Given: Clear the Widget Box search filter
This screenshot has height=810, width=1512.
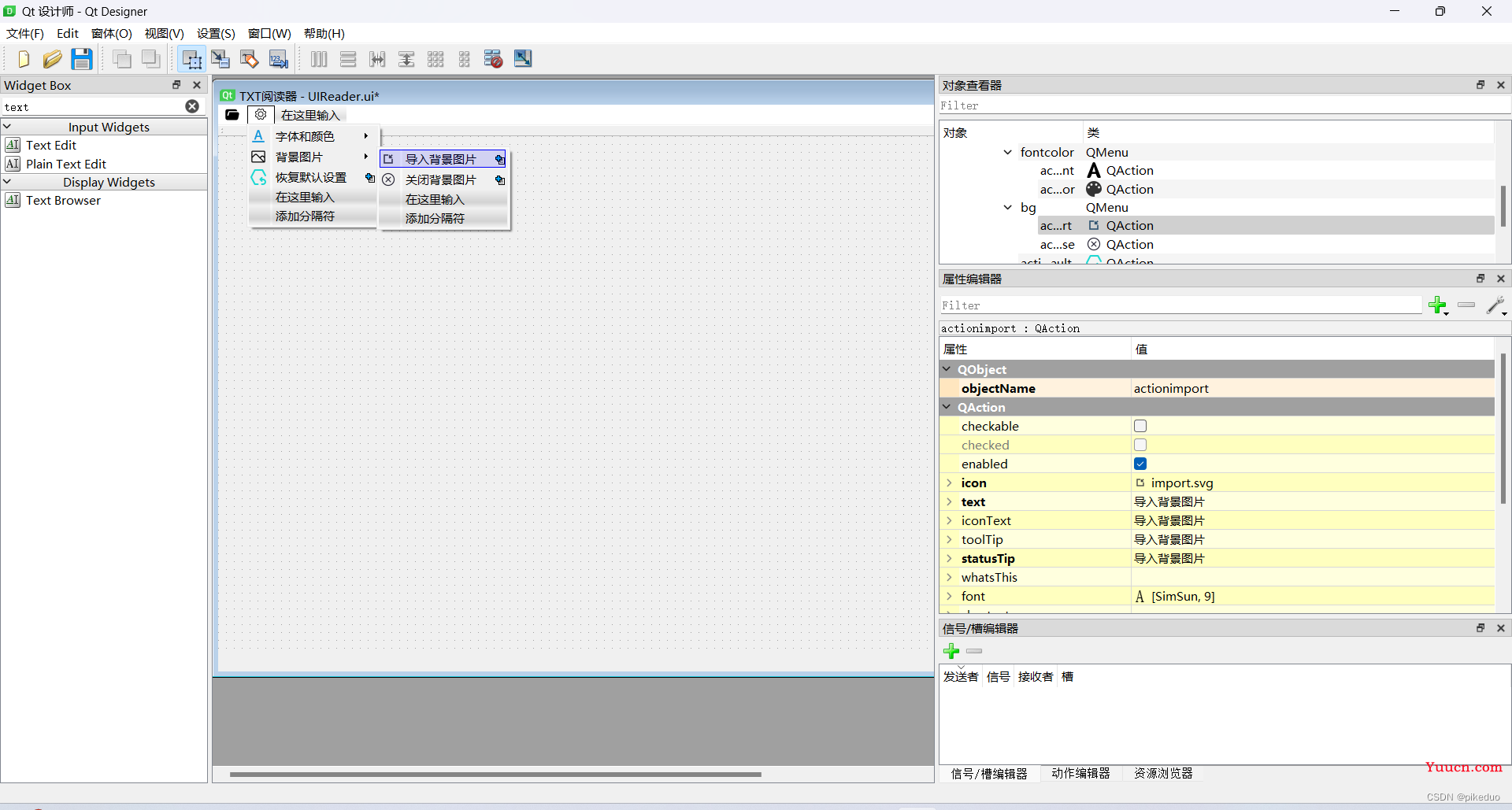Looking at the screenshot, I should pos(192,106).
